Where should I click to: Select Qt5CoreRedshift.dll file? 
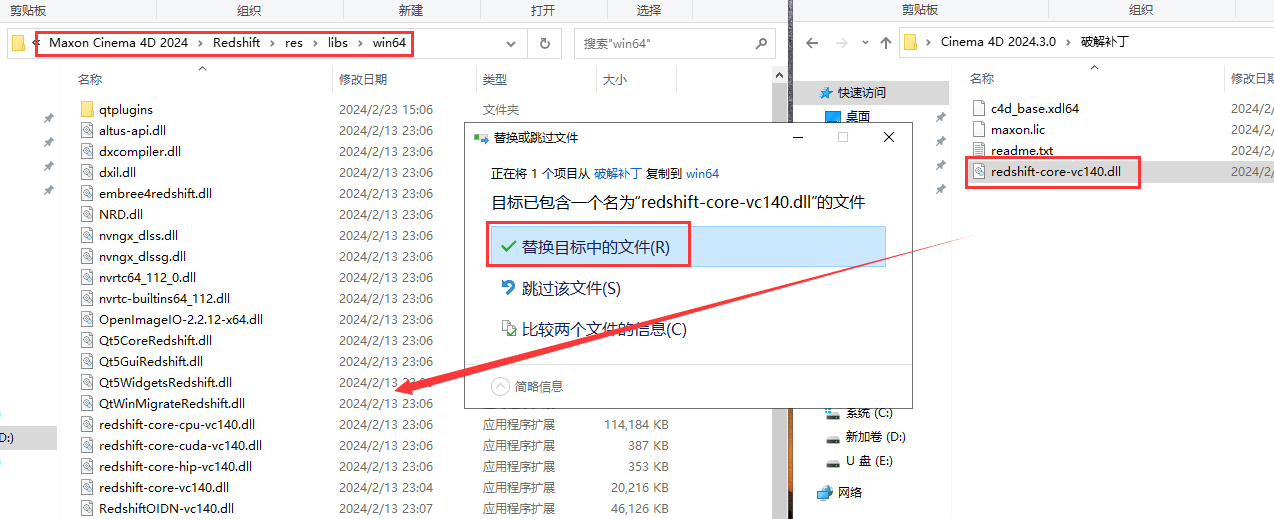point(153,341)
